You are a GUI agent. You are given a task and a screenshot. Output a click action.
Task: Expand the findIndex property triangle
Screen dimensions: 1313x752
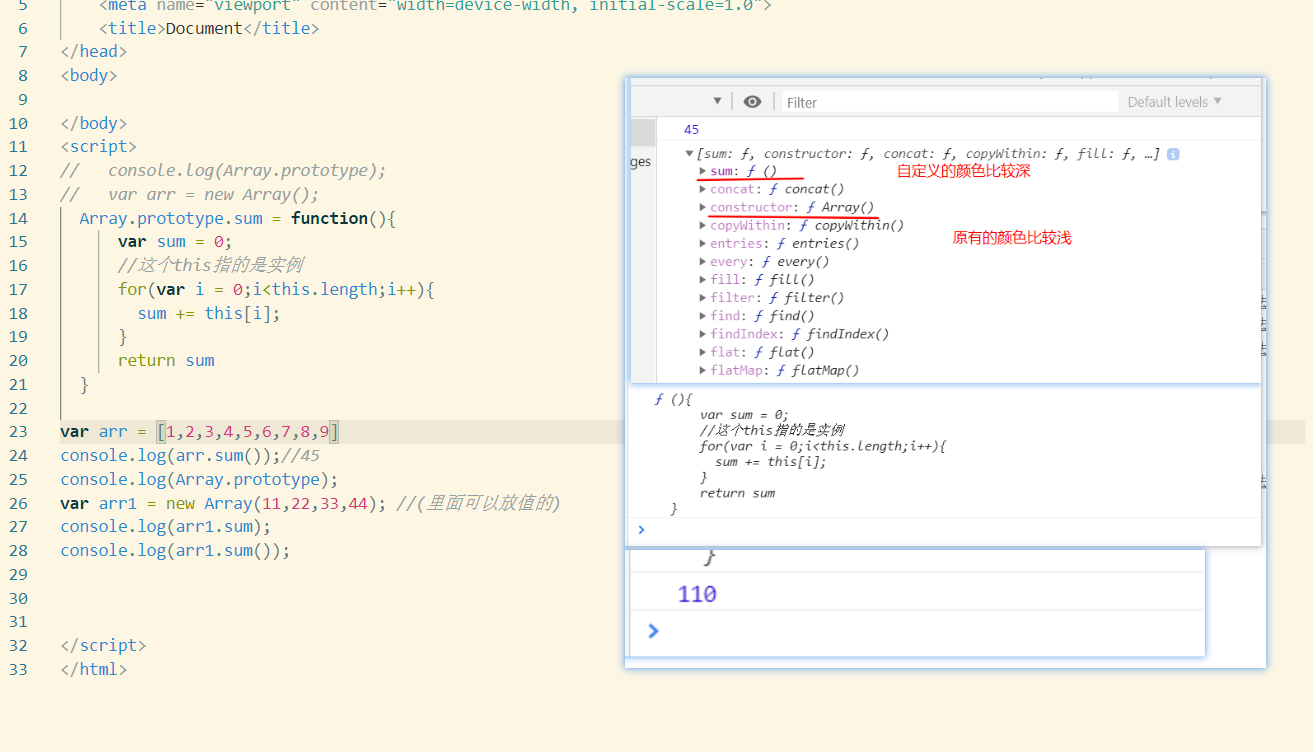pyautogui.click(x=703, y=334)
